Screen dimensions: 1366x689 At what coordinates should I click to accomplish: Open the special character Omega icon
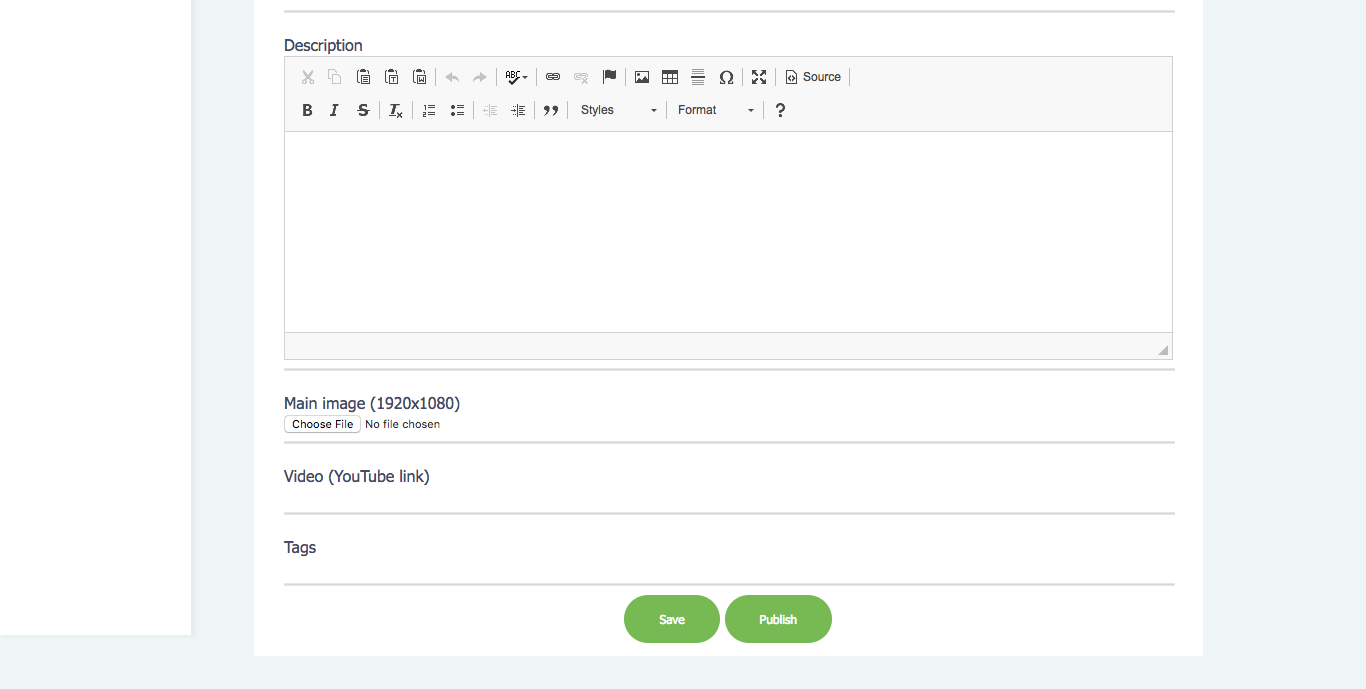point(726,77)
